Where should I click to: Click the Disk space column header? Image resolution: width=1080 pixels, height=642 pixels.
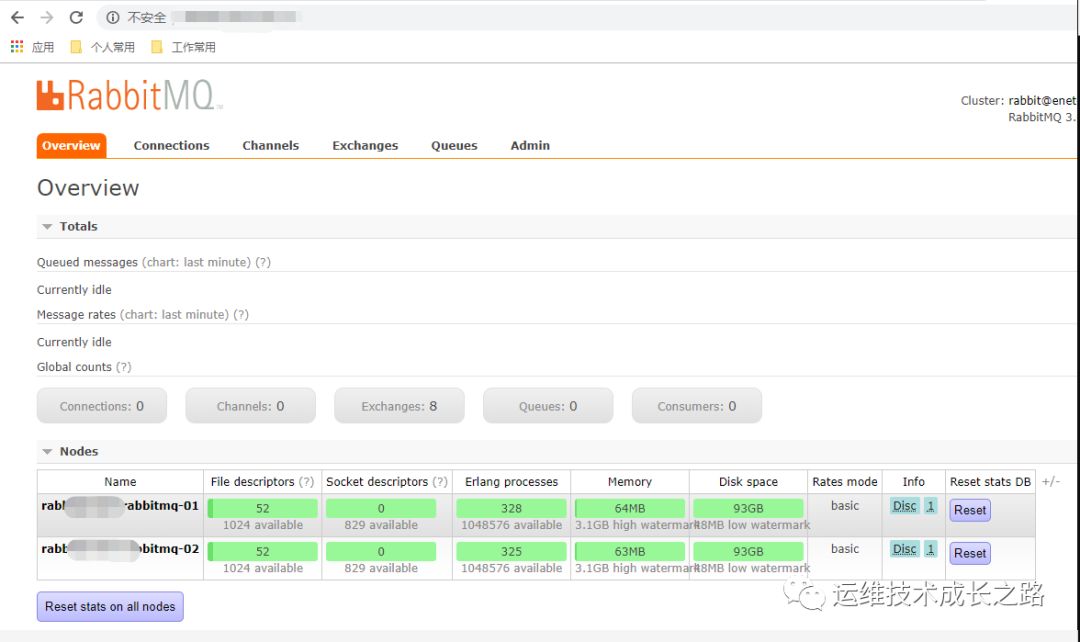(748, 482)
